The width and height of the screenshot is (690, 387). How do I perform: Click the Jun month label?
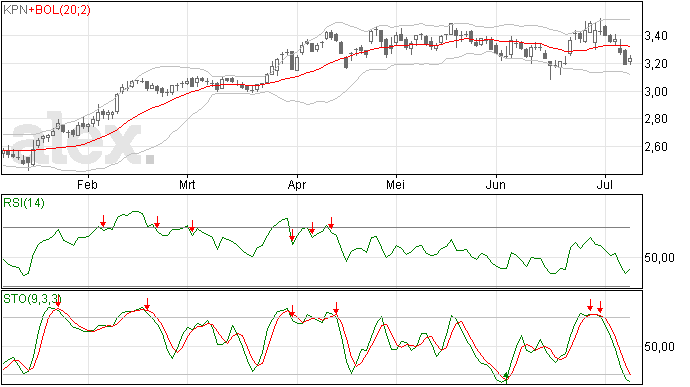[495, 184]
